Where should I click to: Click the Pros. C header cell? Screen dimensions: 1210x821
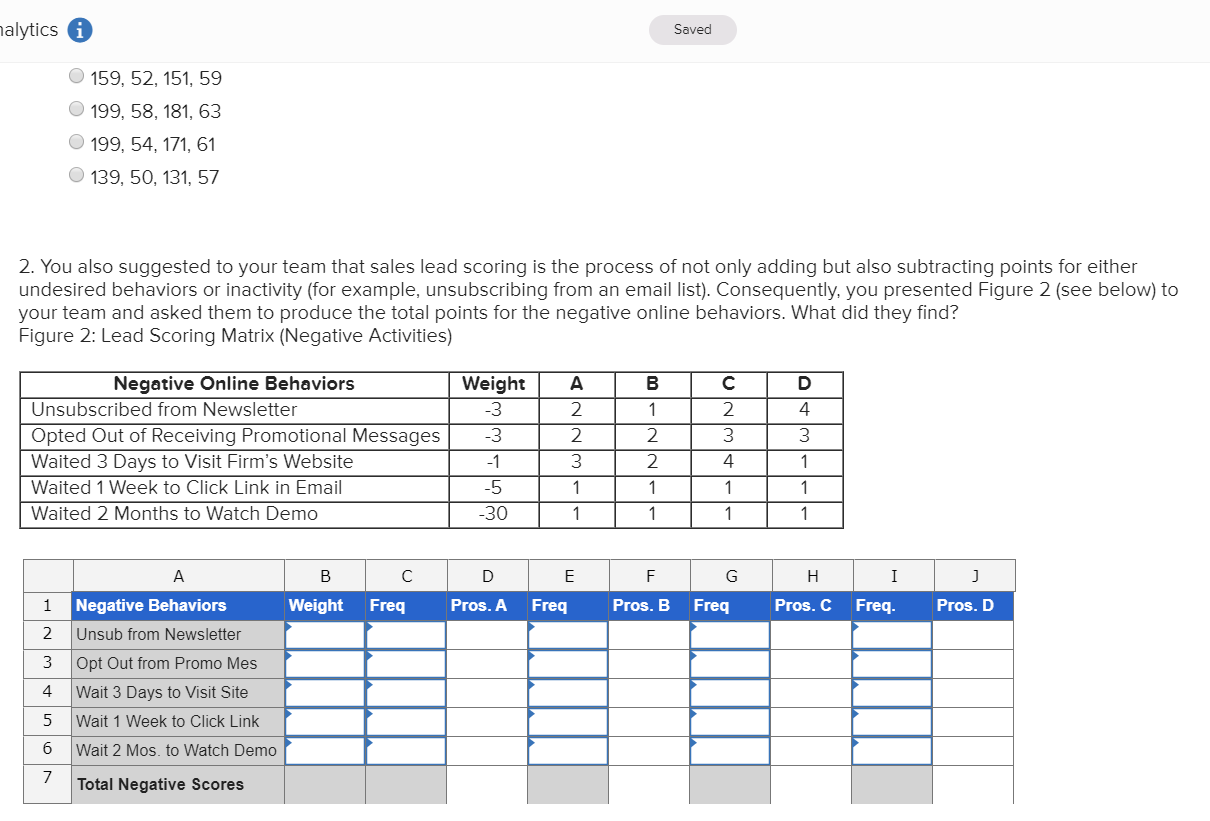click(x=811, y=606)
